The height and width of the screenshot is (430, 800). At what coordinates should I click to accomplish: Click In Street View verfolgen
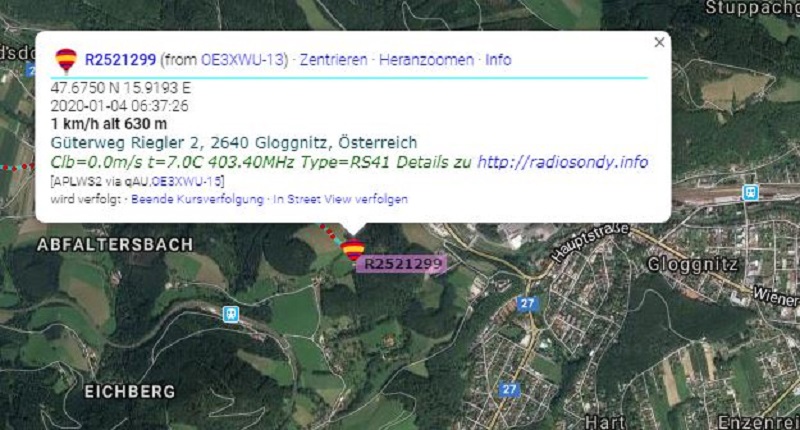[x=340, y=199]
